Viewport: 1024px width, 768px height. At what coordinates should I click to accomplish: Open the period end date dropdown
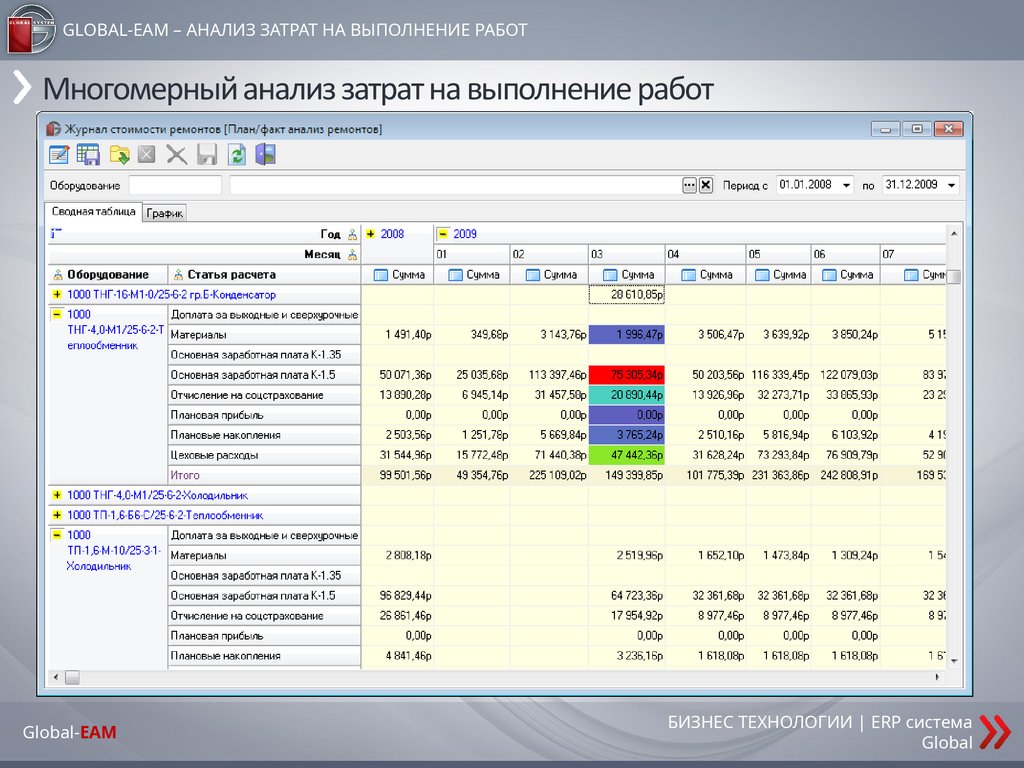(x=950, y=185)
